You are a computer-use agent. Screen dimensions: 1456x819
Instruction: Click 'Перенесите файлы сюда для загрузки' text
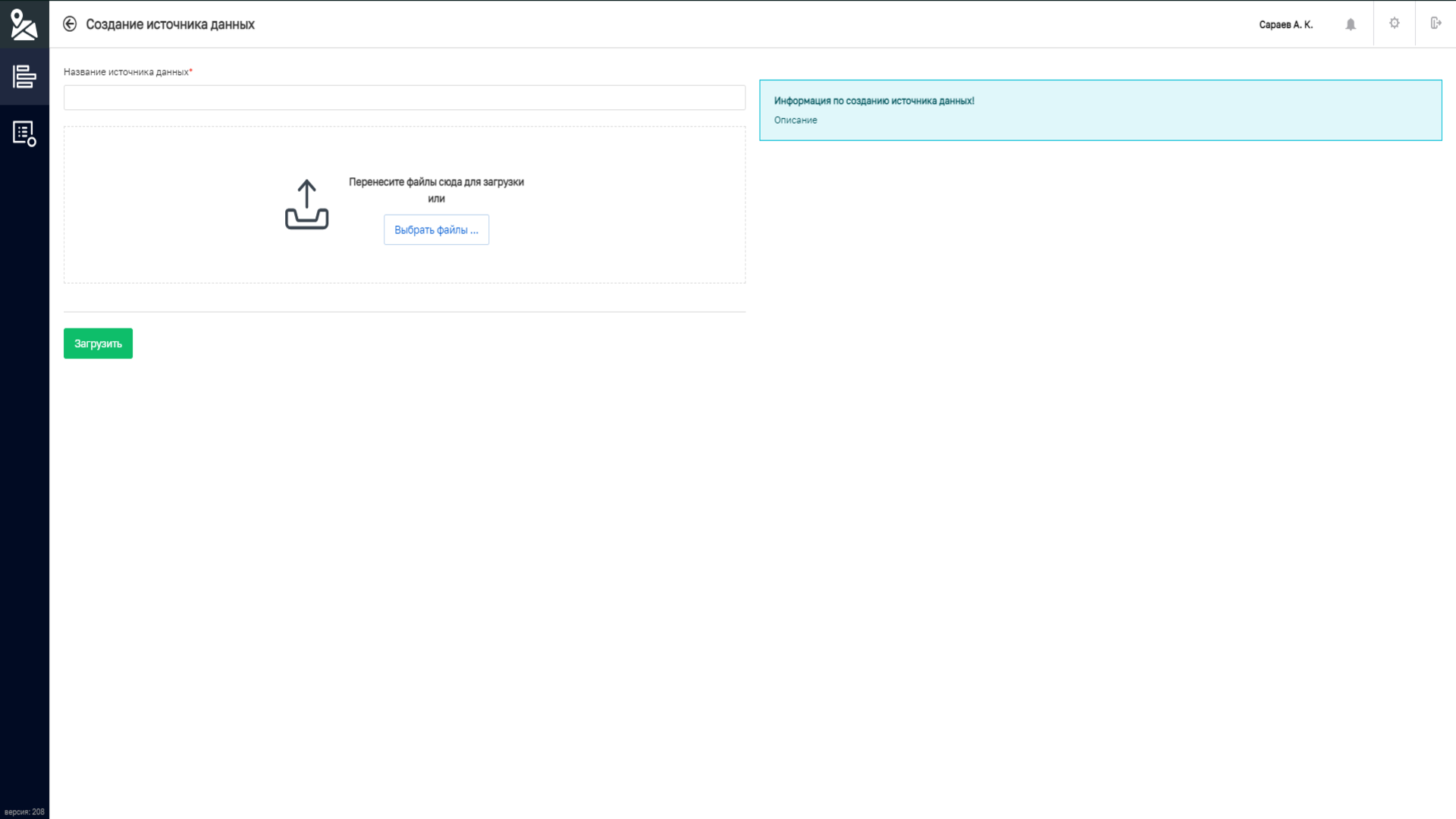[x=436, y=182]
